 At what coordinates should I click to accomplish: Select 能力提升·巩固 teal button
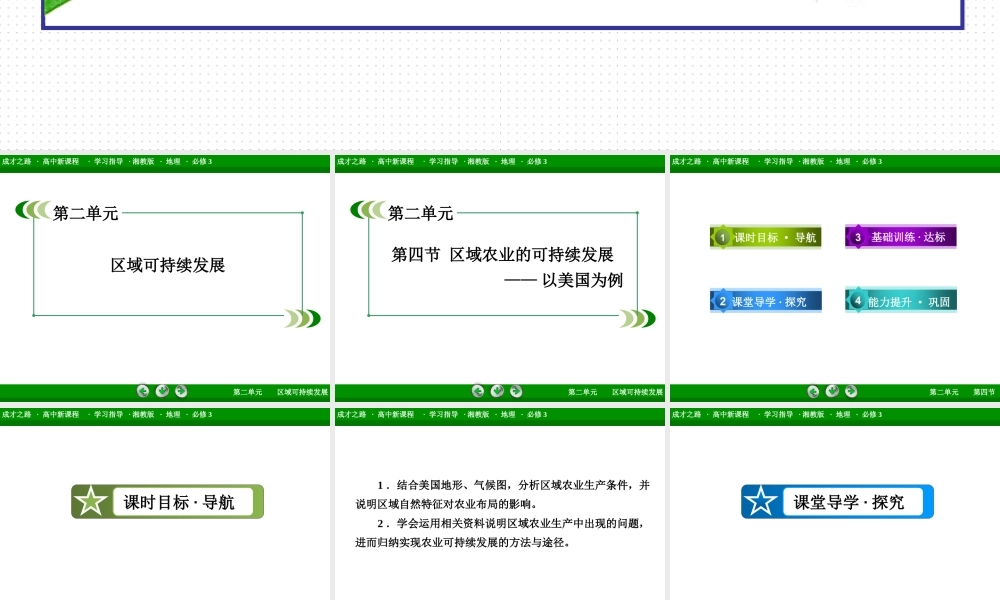click(901, 300)
